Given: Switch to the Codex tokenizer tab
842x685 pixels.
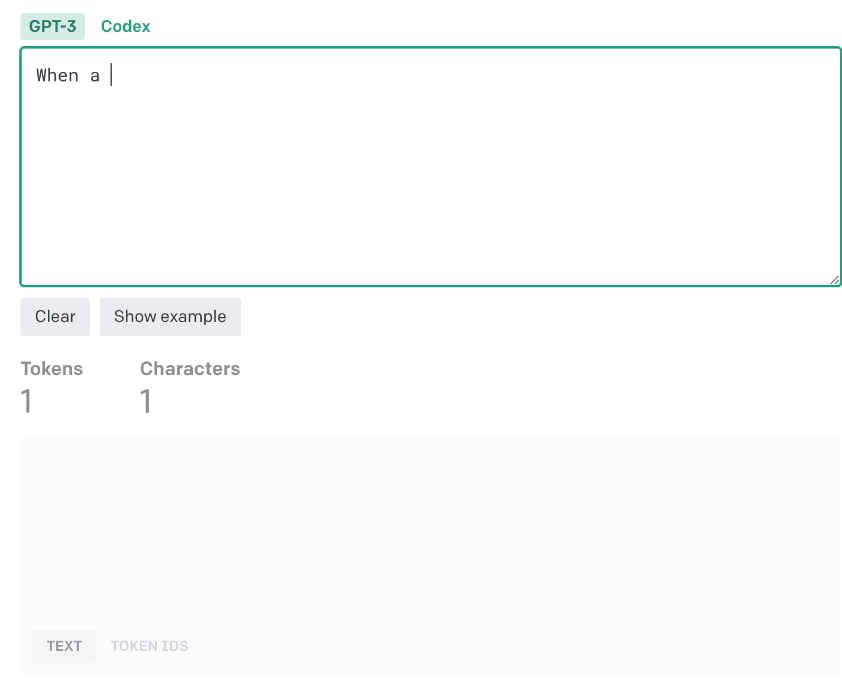Looking at the screenshot, I should tap(125, 26).
